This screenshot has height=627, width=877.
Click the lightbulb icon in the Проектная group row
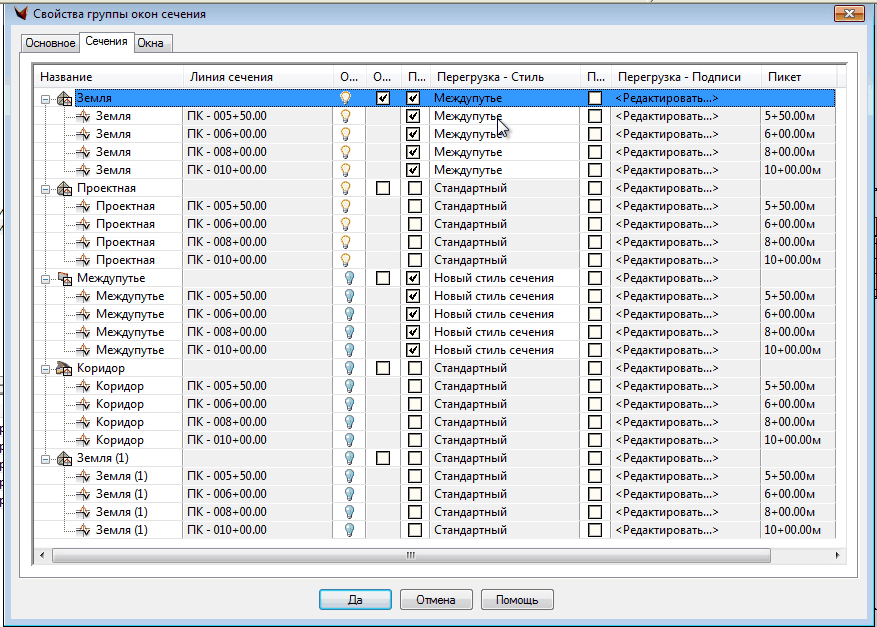[x=348, y=188]
